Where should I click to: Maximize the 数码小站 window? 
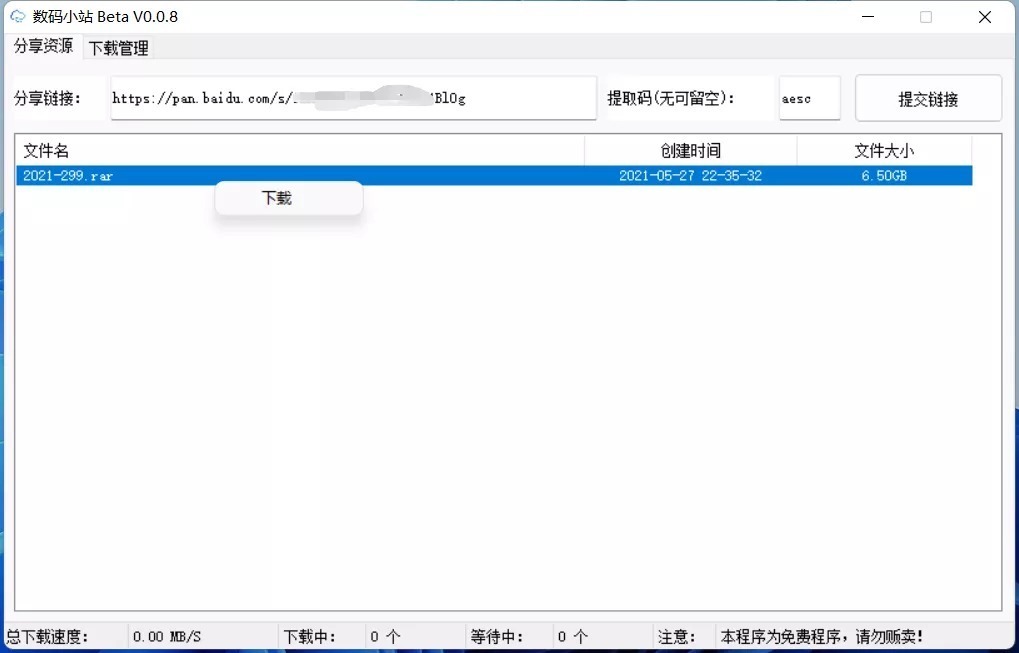click(926, 17)
